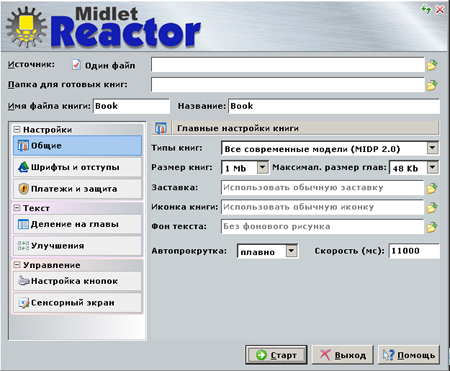This screenshot has height=371, width=450.
Task: Browse for a Заставка image file
Action: pos(432,188)
